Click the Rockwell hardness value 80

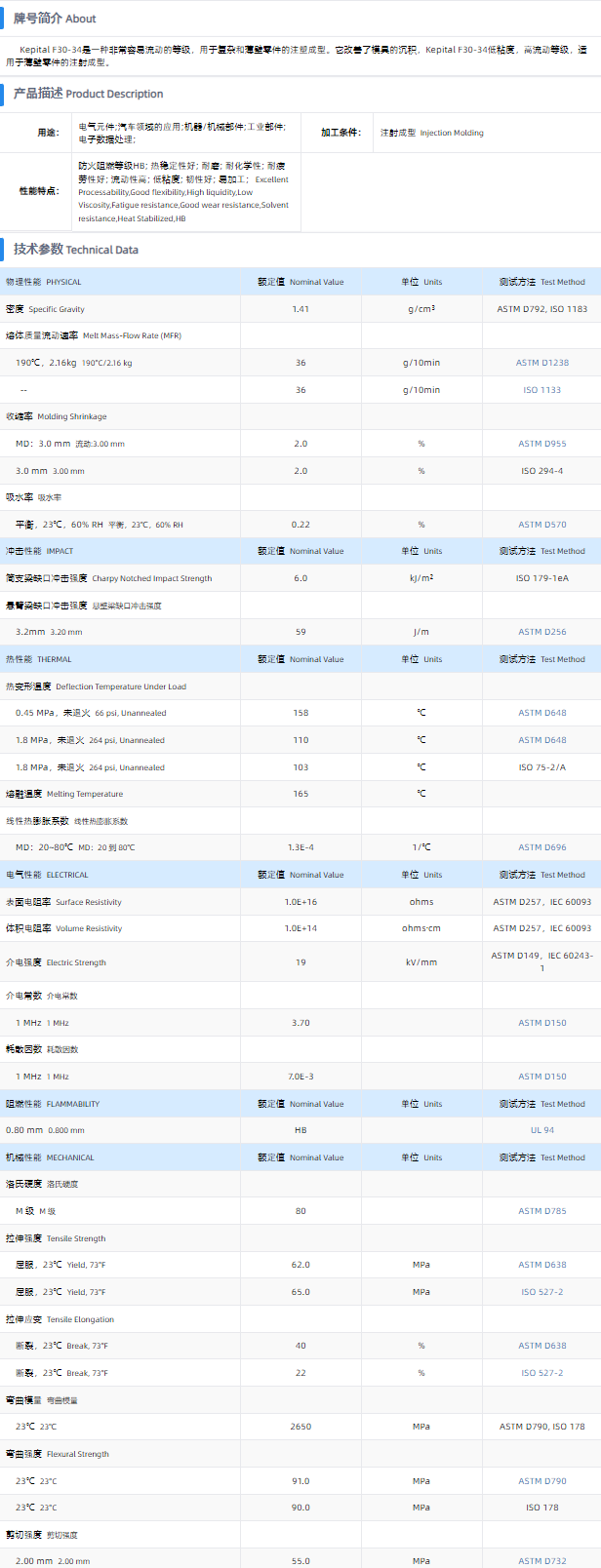tap(300, 1211)
